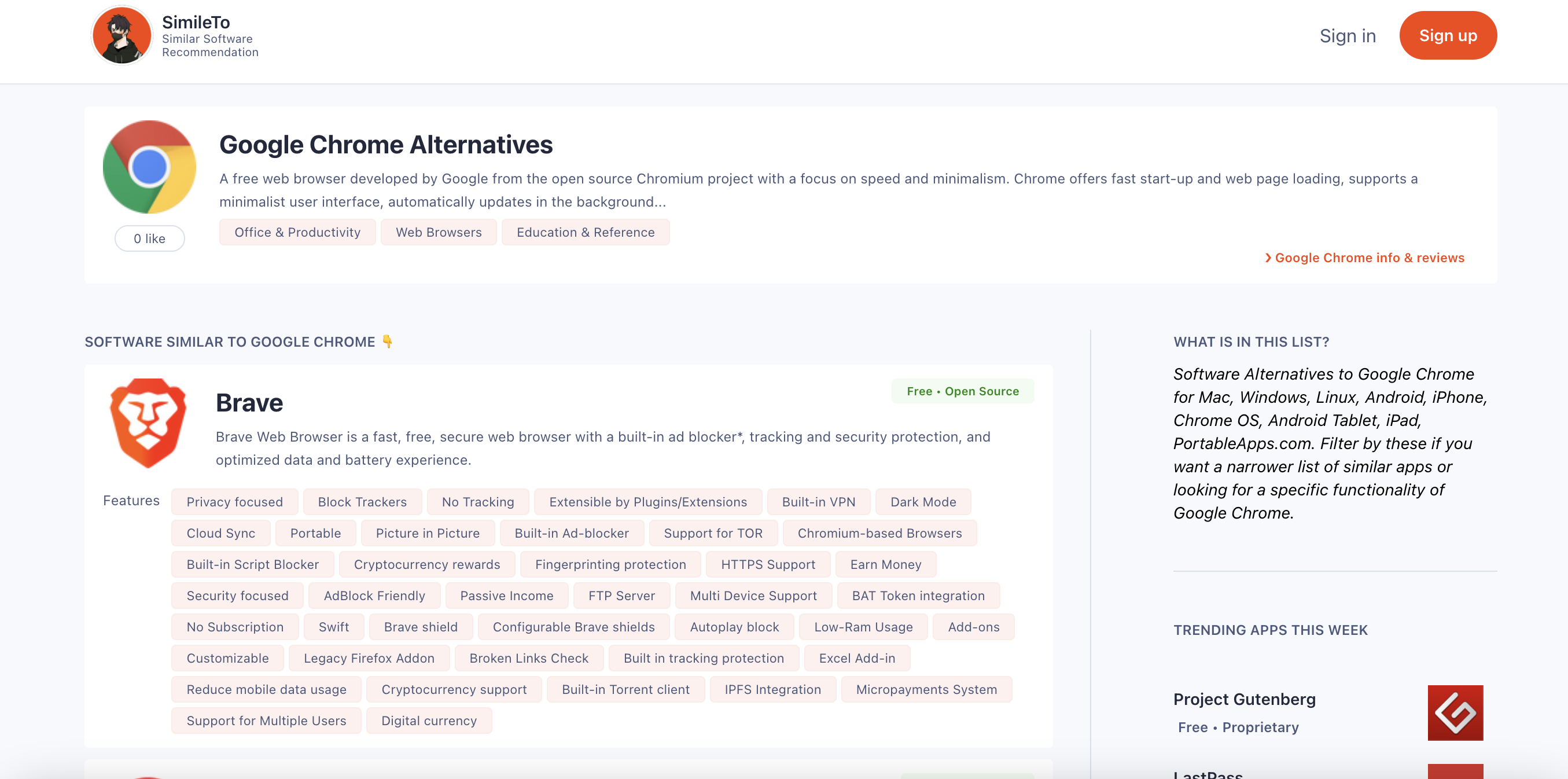Viewport: 1568px width, 779px height.
Task: Click the Built-in Script Blocker tag
Action: pos(253,565)
